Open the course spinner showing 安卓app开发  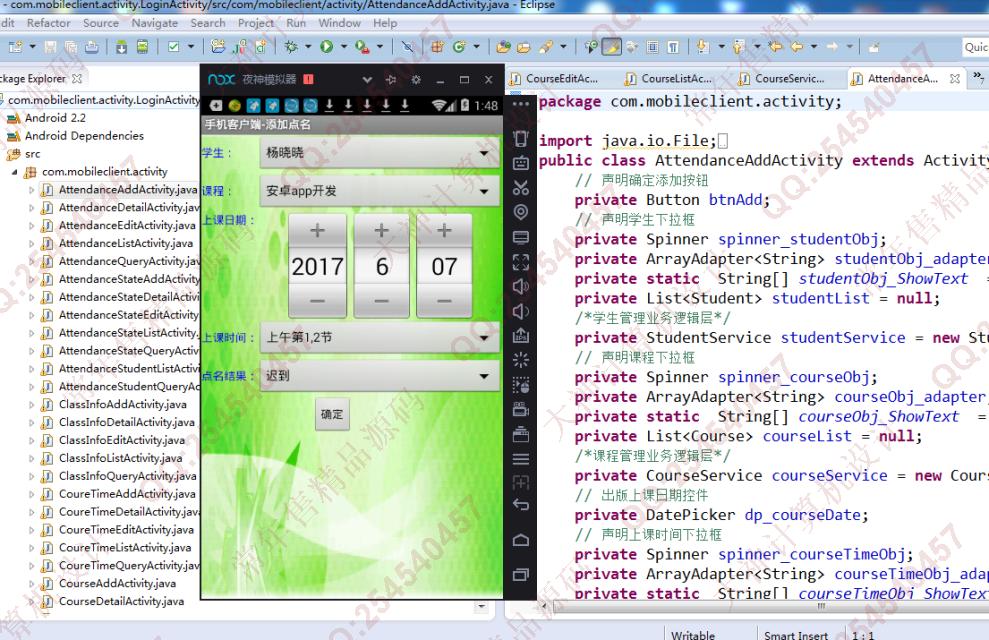point(379,190)
